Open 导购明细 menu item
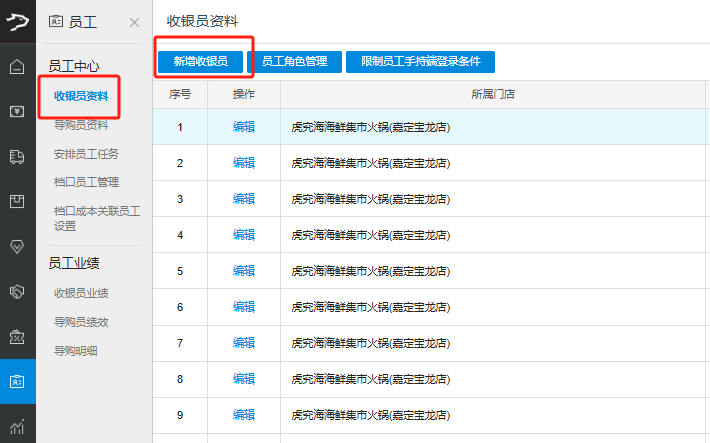710x443 pixels. [x=76, y=351]
